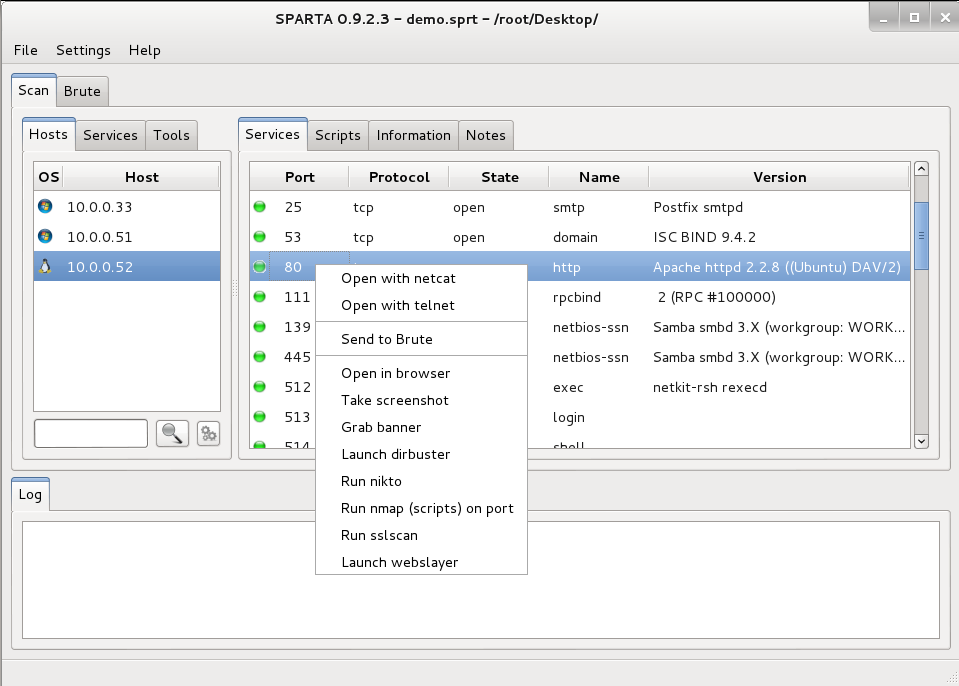
Task: Open the Help menu
Action: tap(142, 50)
